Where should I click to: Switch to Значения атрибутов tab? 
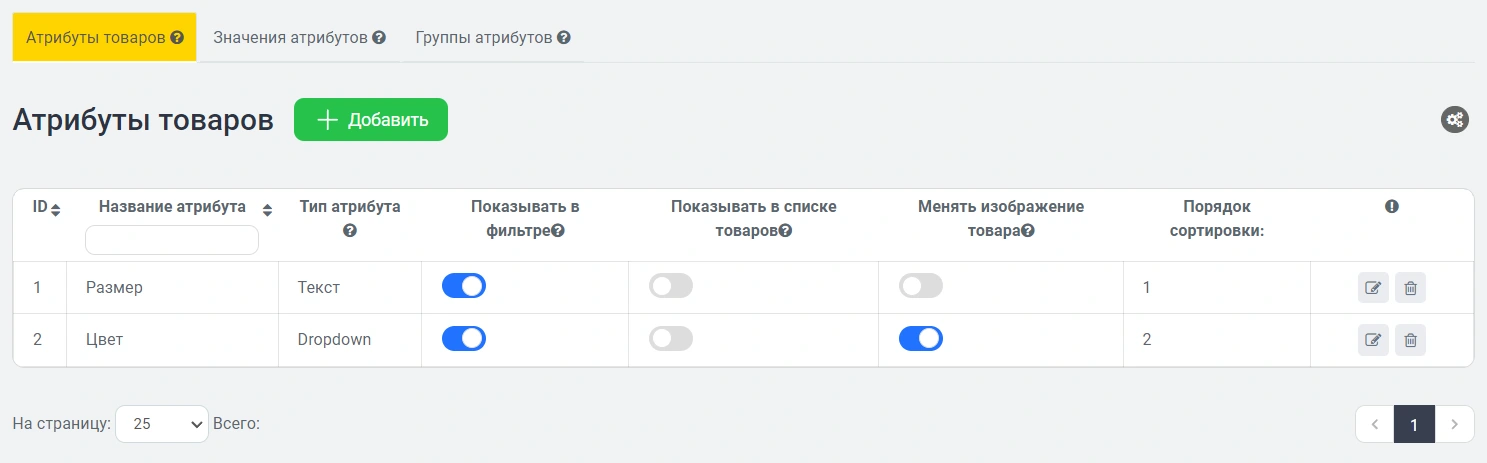point(290,38)
